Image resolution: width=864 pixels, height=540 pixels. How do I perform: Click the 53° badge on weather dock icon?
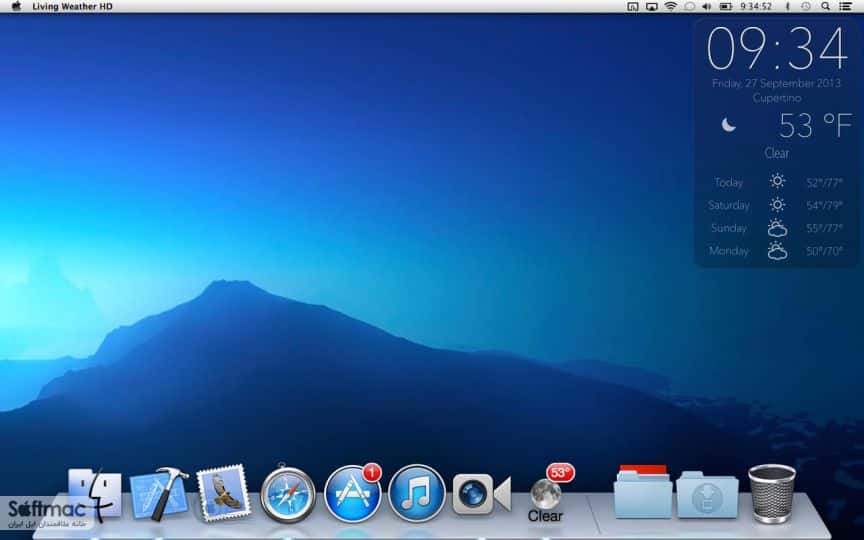coord(560,472)
